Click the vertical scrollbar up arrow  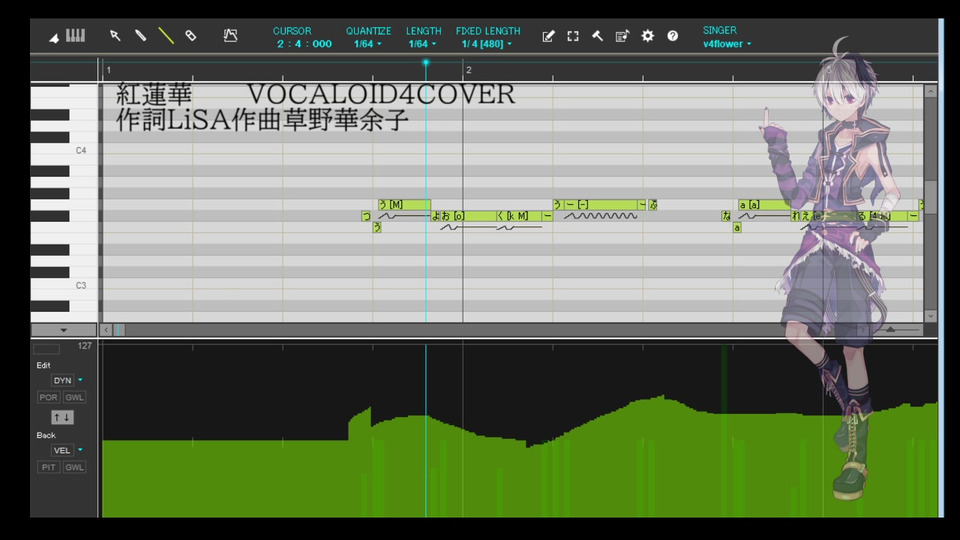931,91
